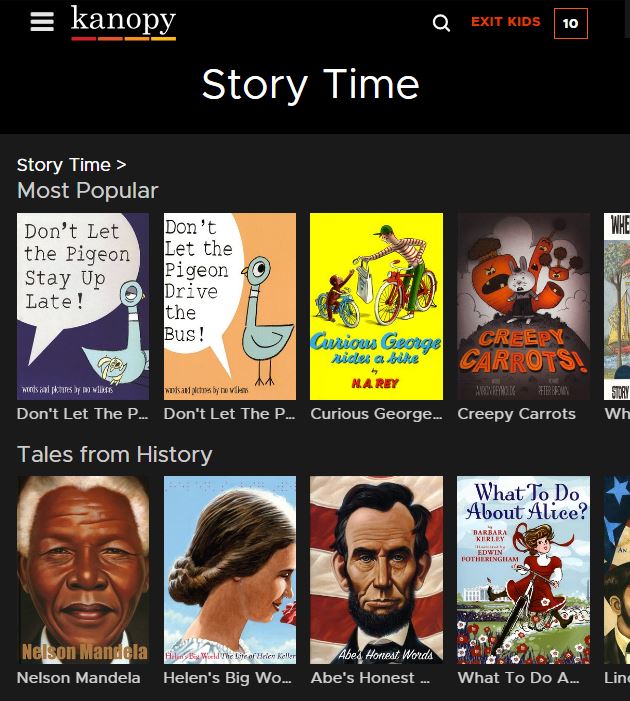Click the Creepy Carrots title text

(x=516, y=414)
